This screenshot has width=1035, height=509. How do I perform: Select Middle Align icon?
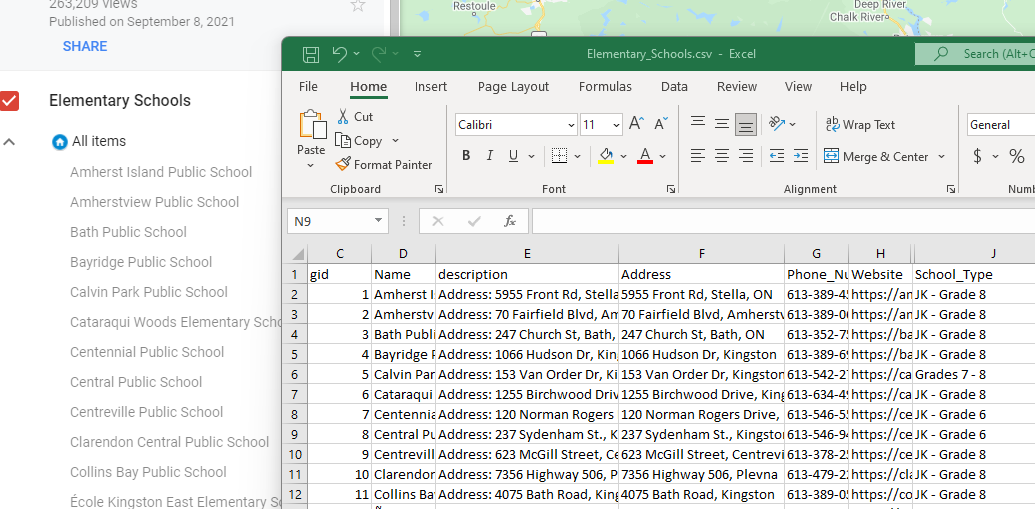pyautogui.click(x=722, y=123)
